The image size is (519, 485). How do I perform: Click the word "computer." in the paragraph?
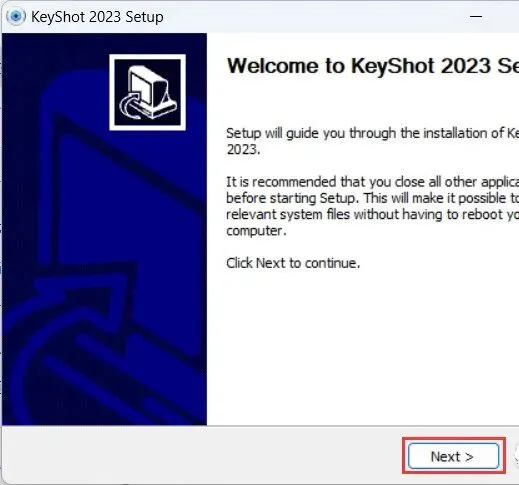256,231
